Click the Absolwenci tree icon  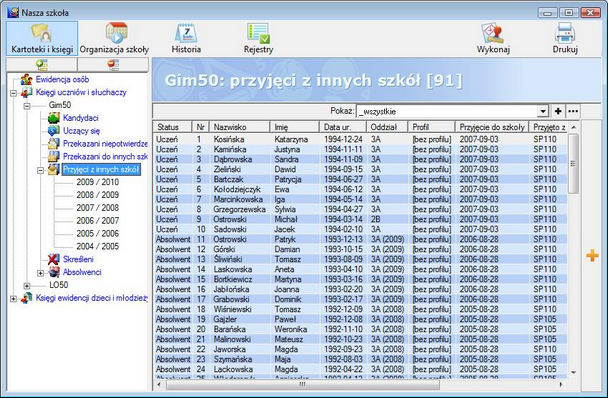pos(54,272)
